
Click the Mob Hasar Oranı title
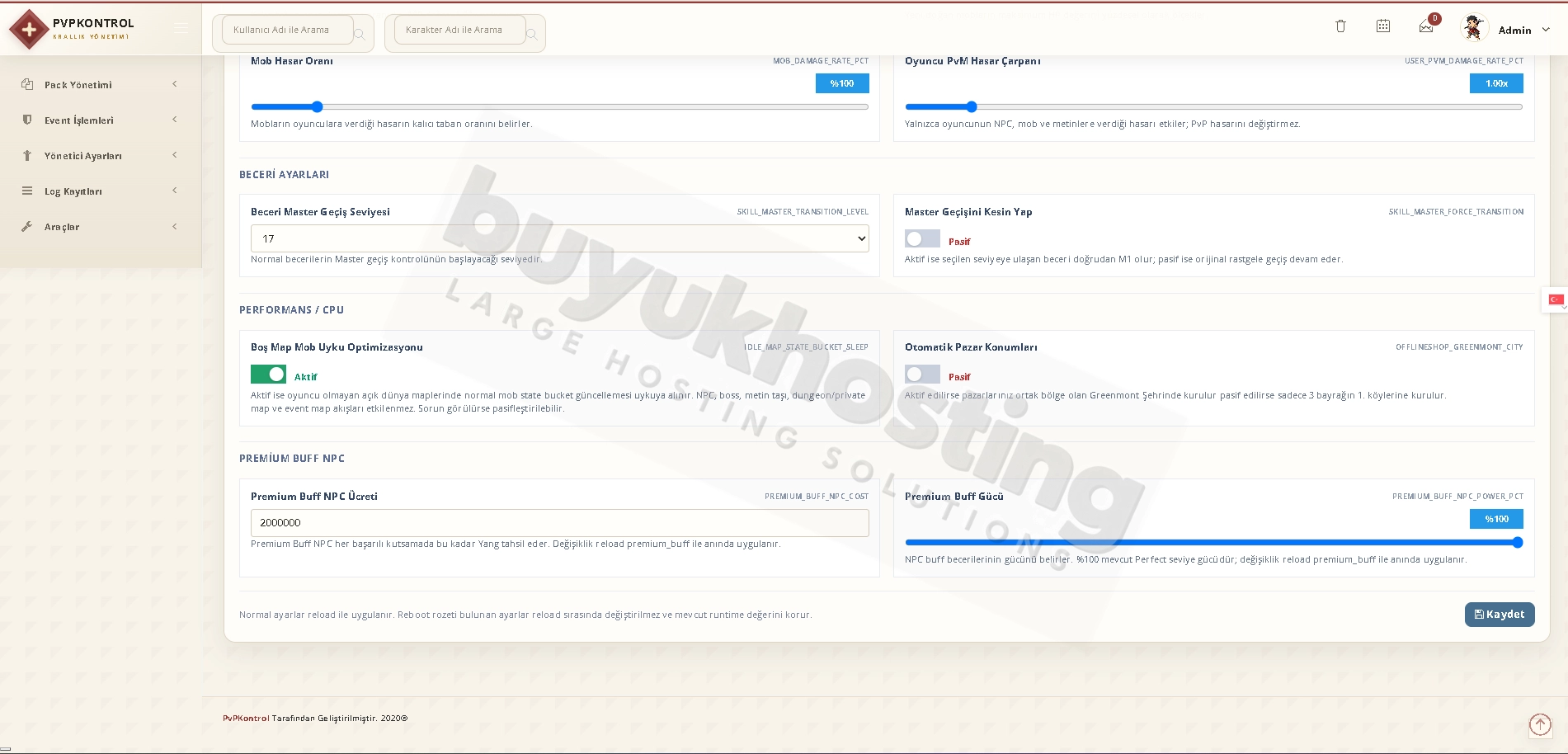[292, 61]
